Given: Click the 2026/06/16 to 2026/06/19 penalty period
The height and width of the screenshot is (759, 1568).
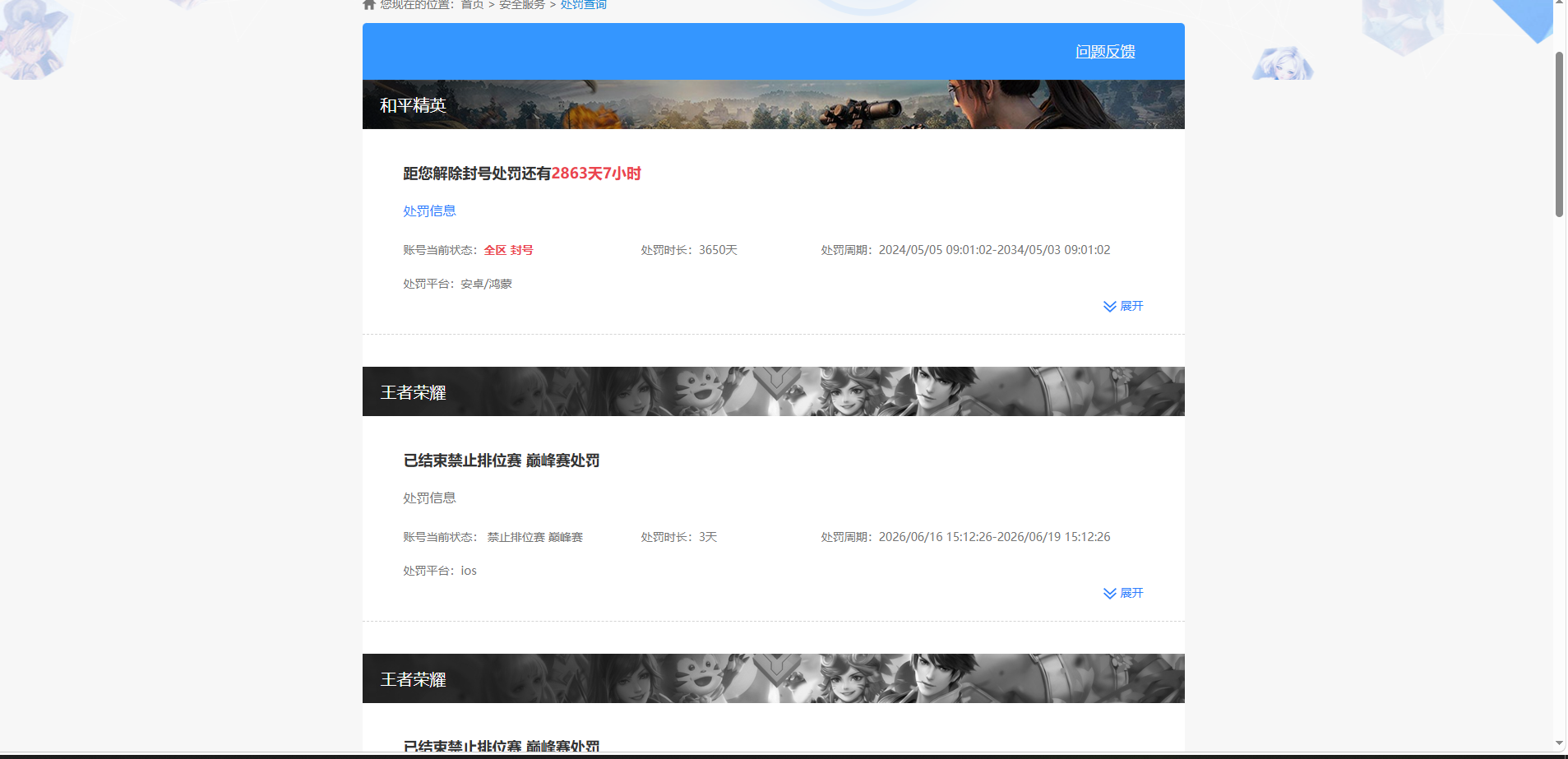Looking at the screenshot, I should click(x=994, y=537).
